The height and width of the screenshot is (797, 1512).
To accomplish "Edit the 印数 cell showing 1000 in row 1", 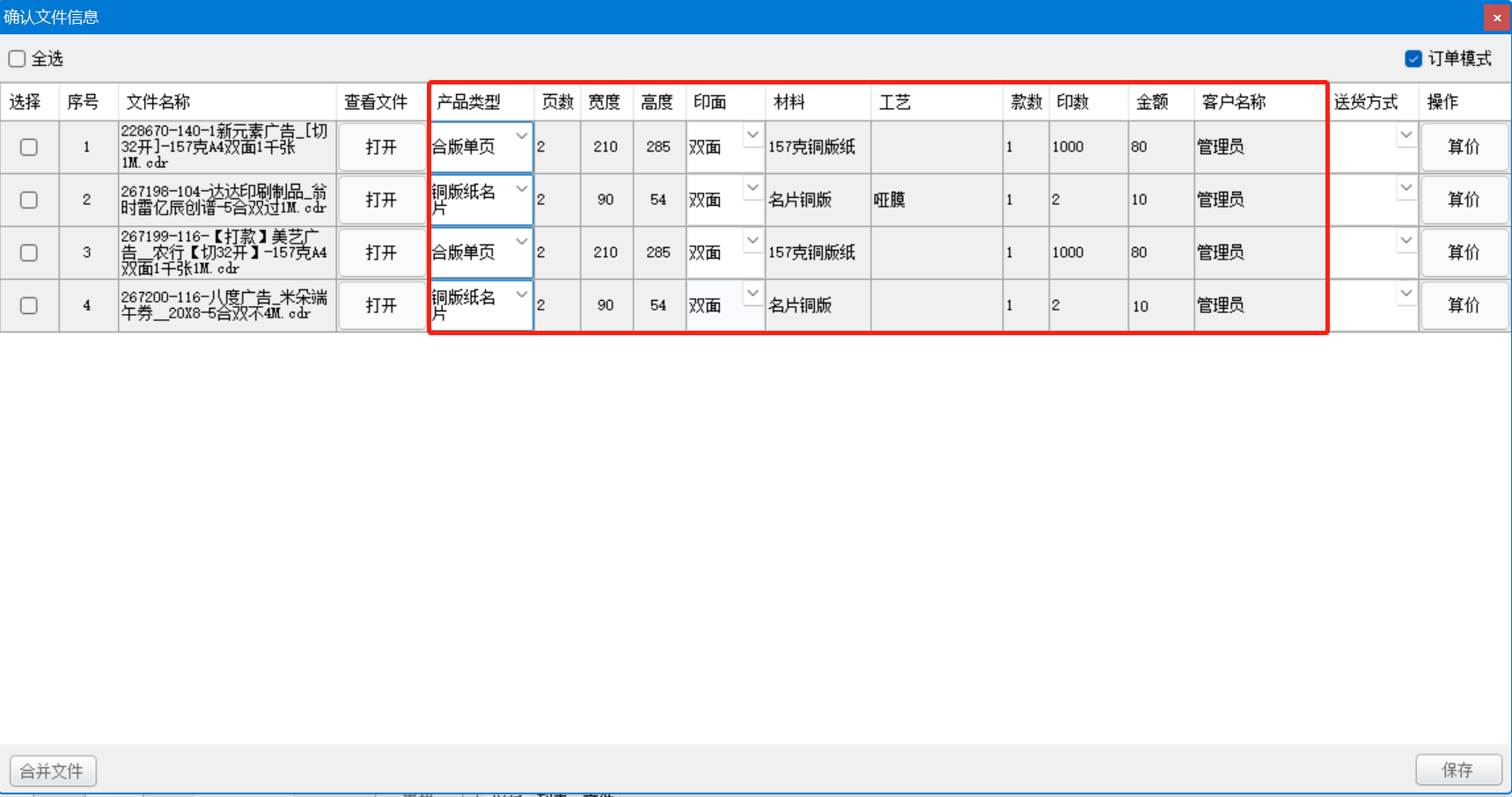I will click(x=1087, y=147).
